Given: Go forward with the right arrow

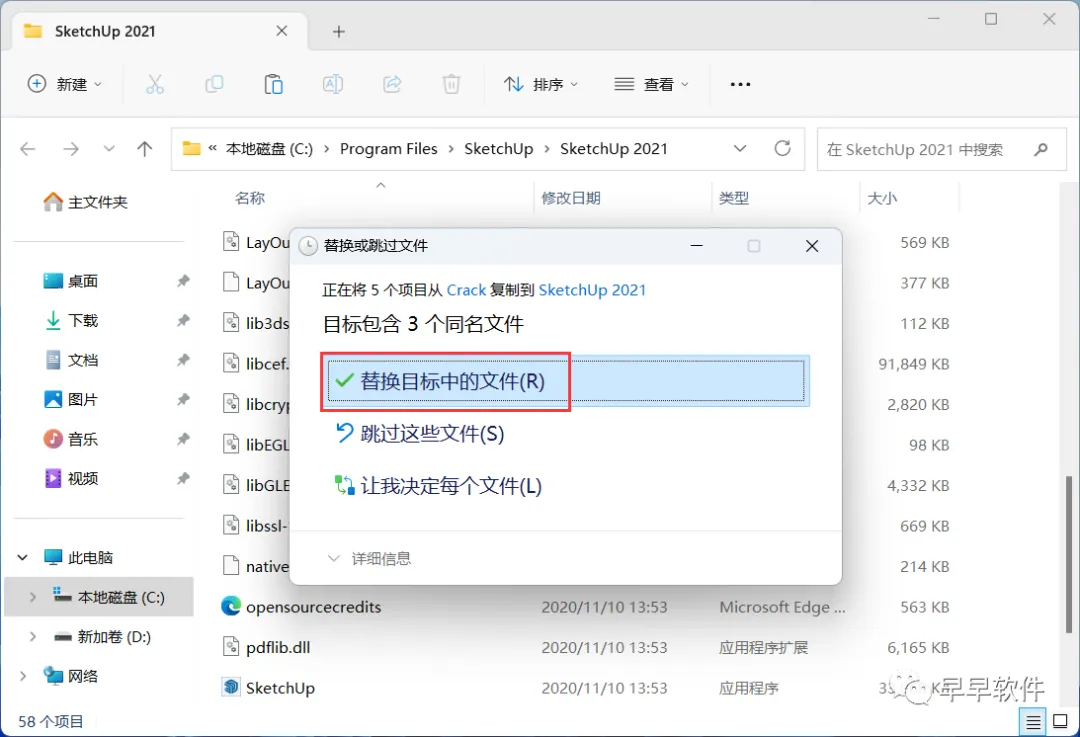Looking at the screenshot, I should point(71,149).
